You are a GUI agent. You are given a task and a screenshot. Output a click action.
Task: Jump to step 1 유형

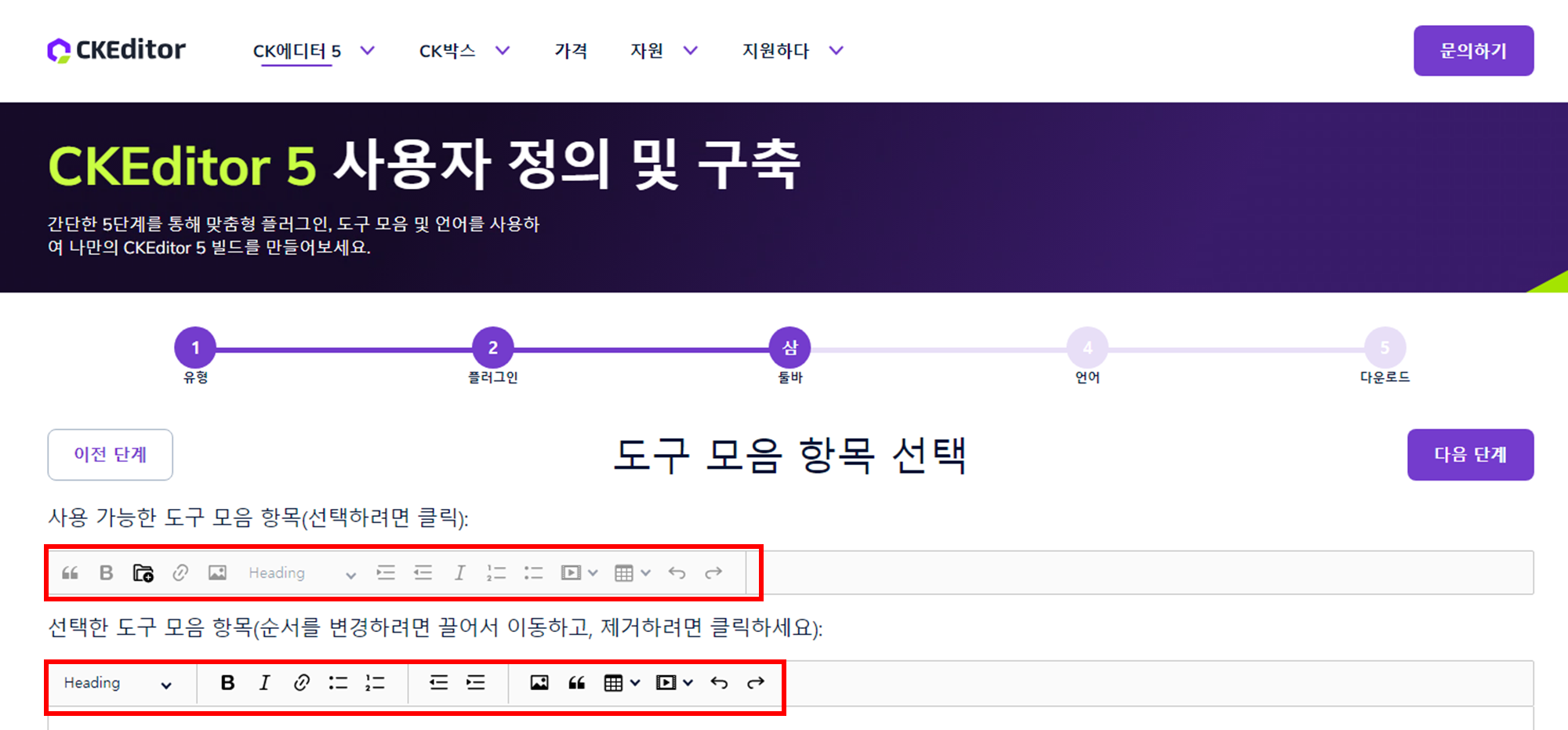click(x=195, y=347)
